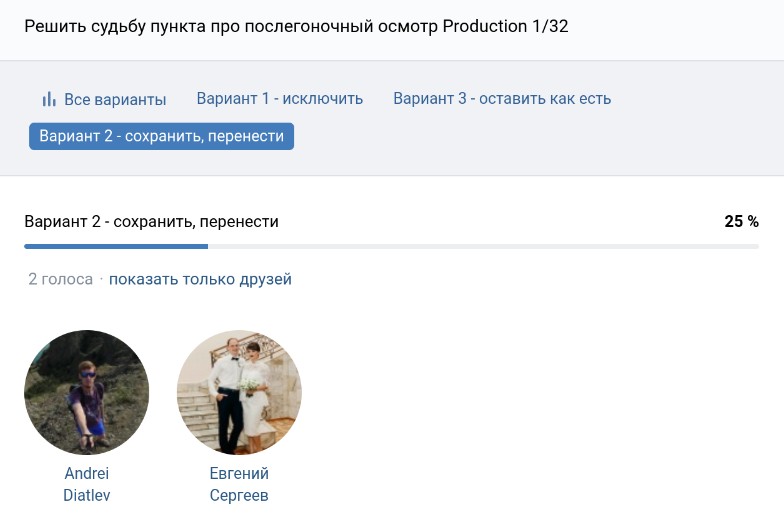Click the Вариант 2 heading above progress bar
Viewport: 784px width, 525px height.
151,222
